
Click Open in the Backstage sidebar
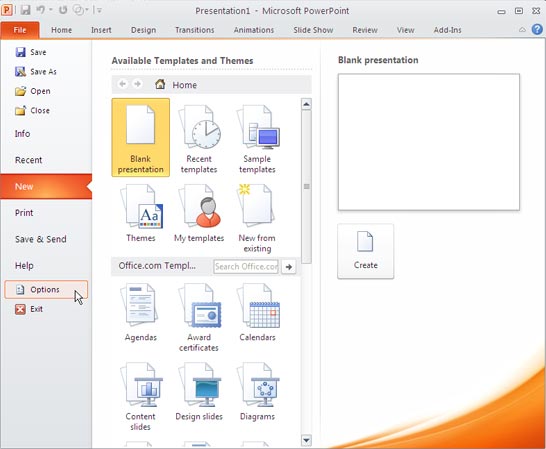click(x=33, y=91)
